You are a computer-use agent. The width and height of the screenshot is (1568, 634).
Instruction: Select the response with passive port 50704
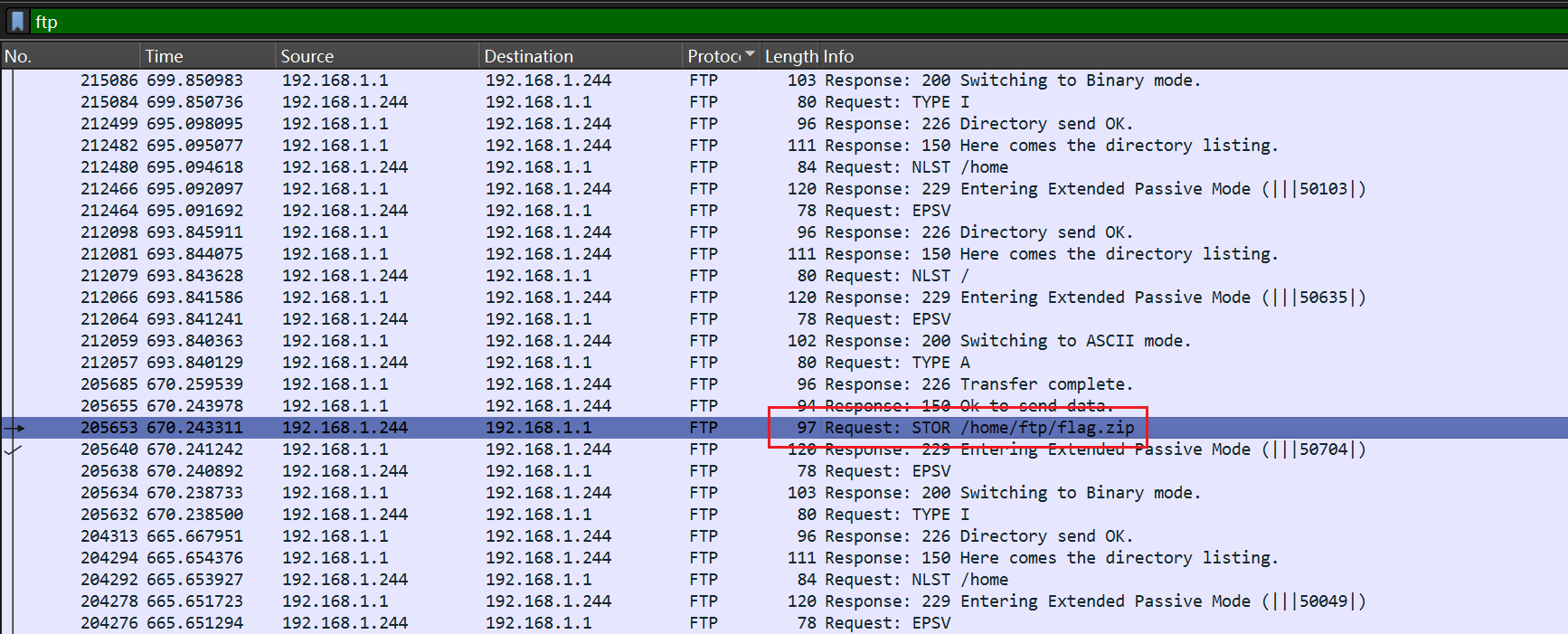point(1094,449)
